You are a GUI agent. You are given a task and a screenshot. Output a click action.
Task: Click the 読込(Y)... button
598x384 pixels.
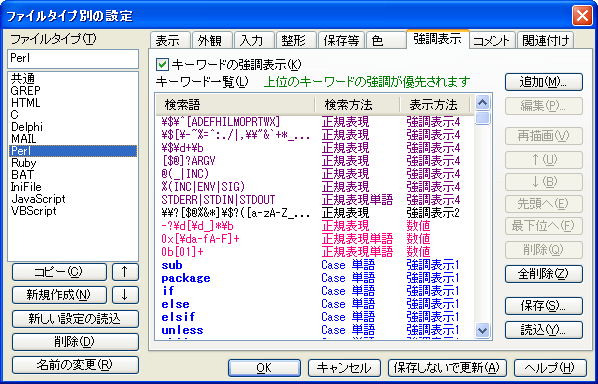544,330
